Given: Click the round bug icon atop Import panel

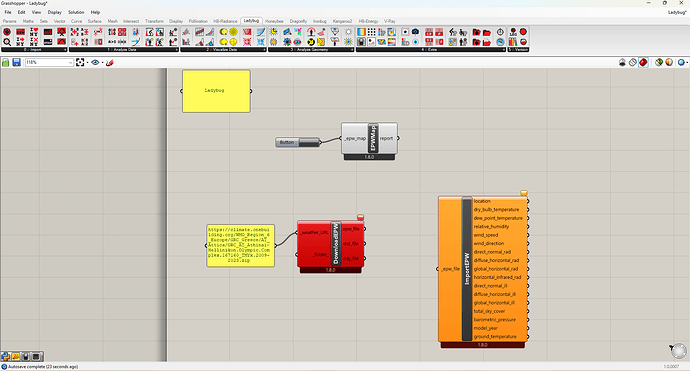Looking at the screenshot, I should click(7, 32).
